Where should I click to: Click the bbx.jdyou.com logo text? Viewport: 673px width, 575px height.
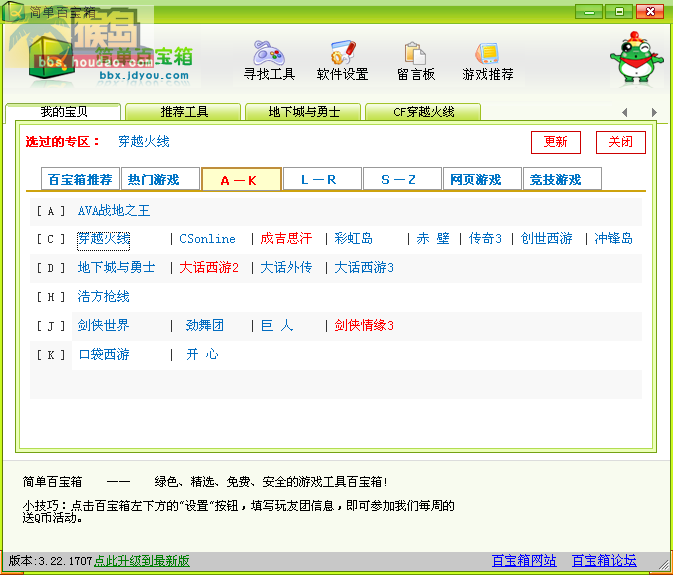click(144, 76)
